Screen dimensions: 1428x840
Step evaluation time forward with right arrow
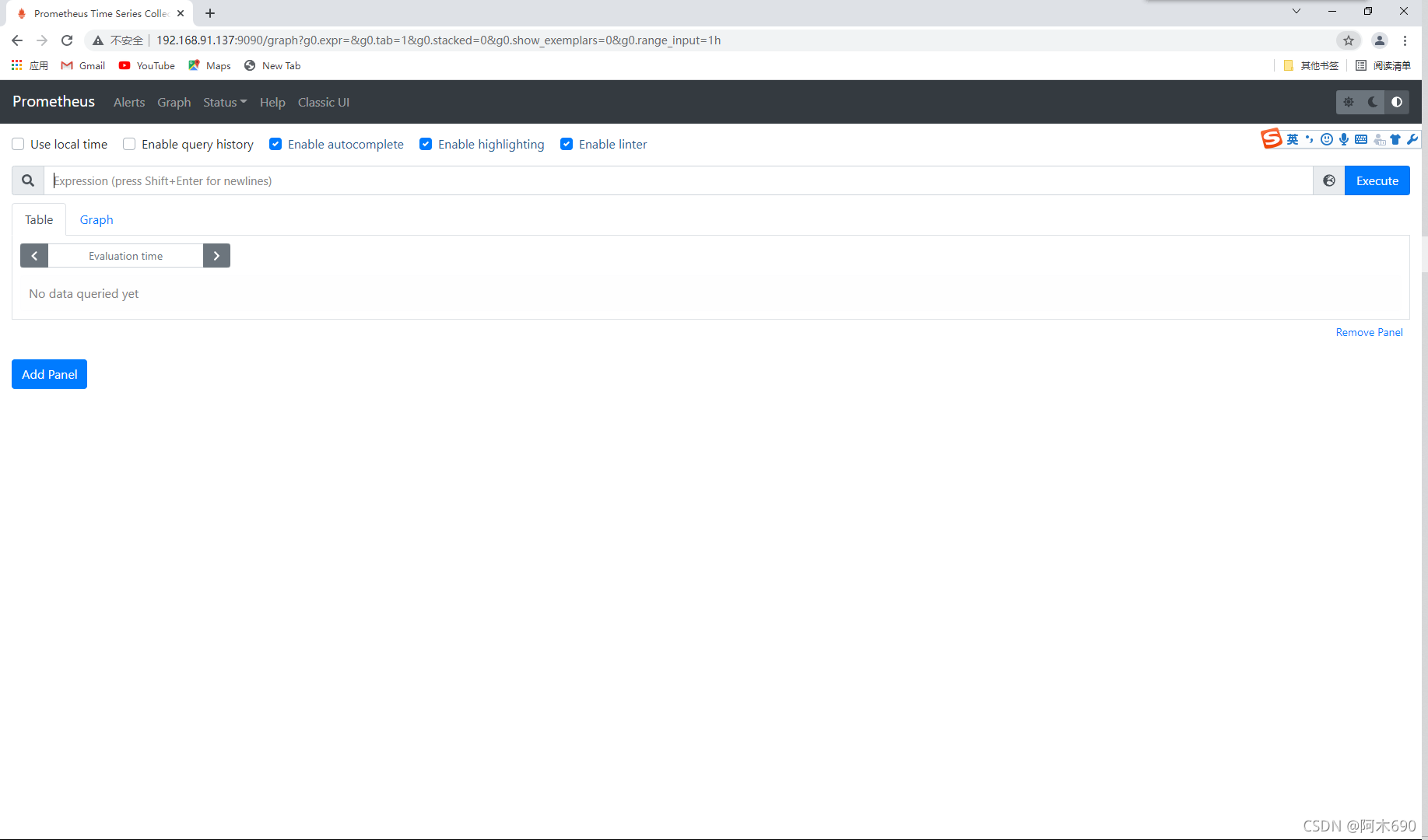(216, 256)
